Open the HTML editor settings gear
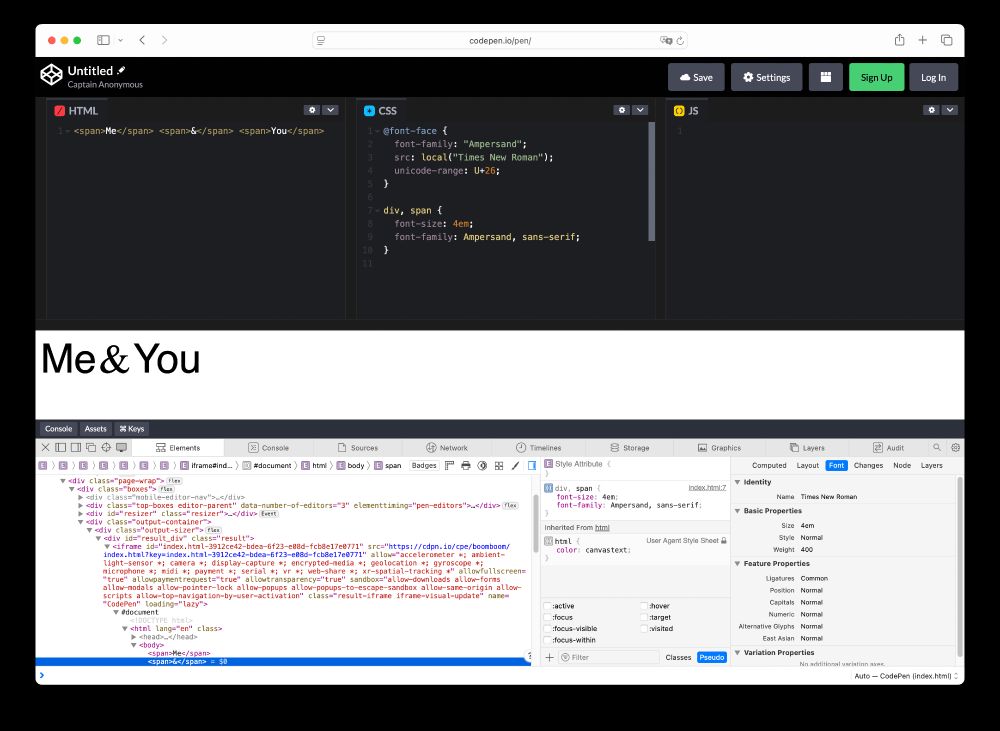 point(312,110)
